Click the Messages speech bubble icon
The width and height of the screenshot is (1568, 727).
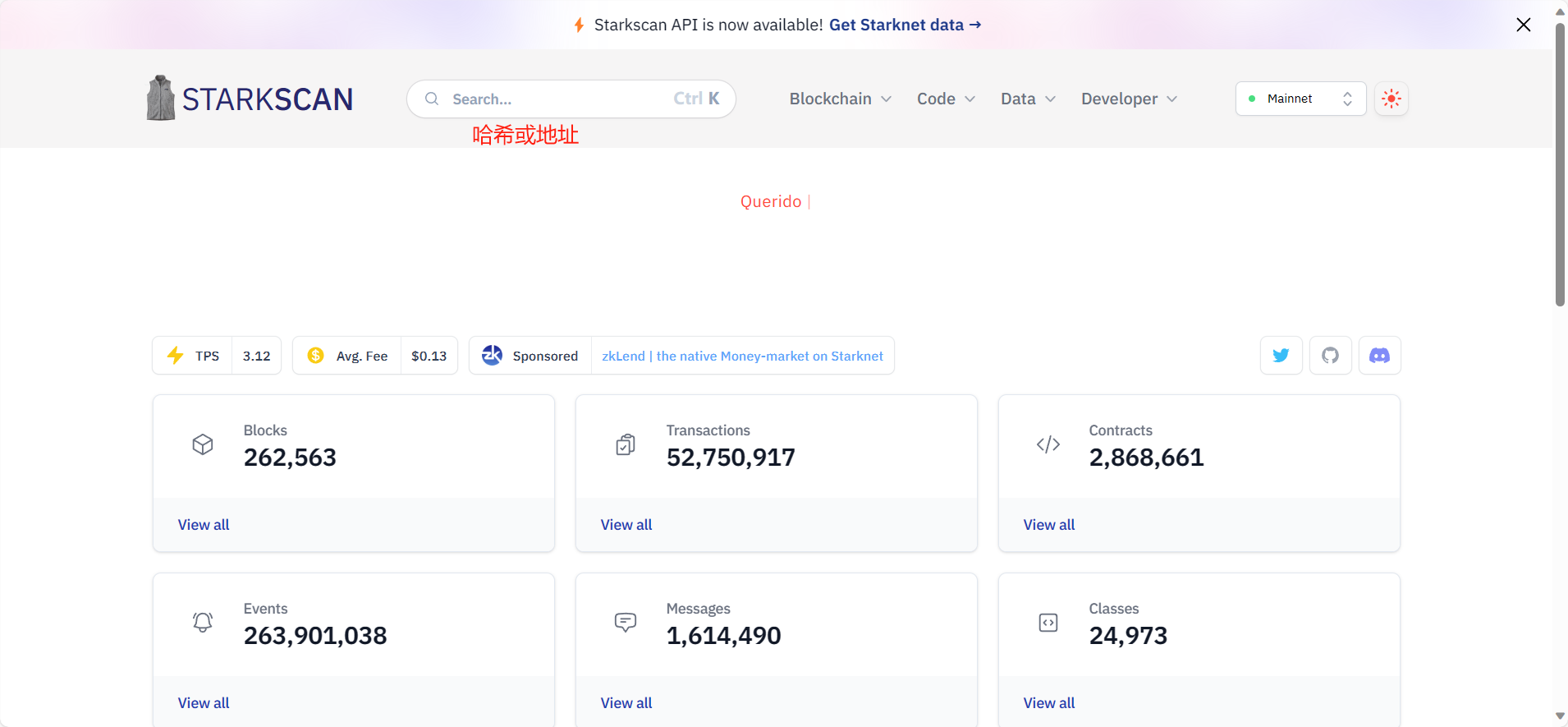626,622
